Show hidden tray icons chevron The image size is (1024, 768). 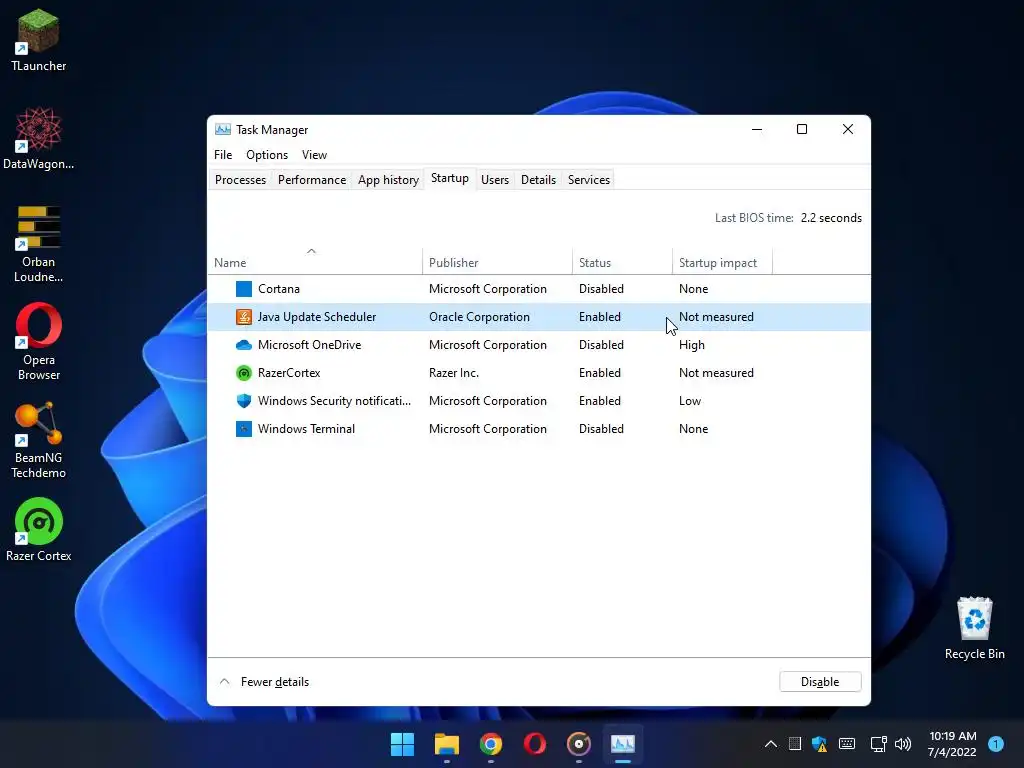coord(771,744)
